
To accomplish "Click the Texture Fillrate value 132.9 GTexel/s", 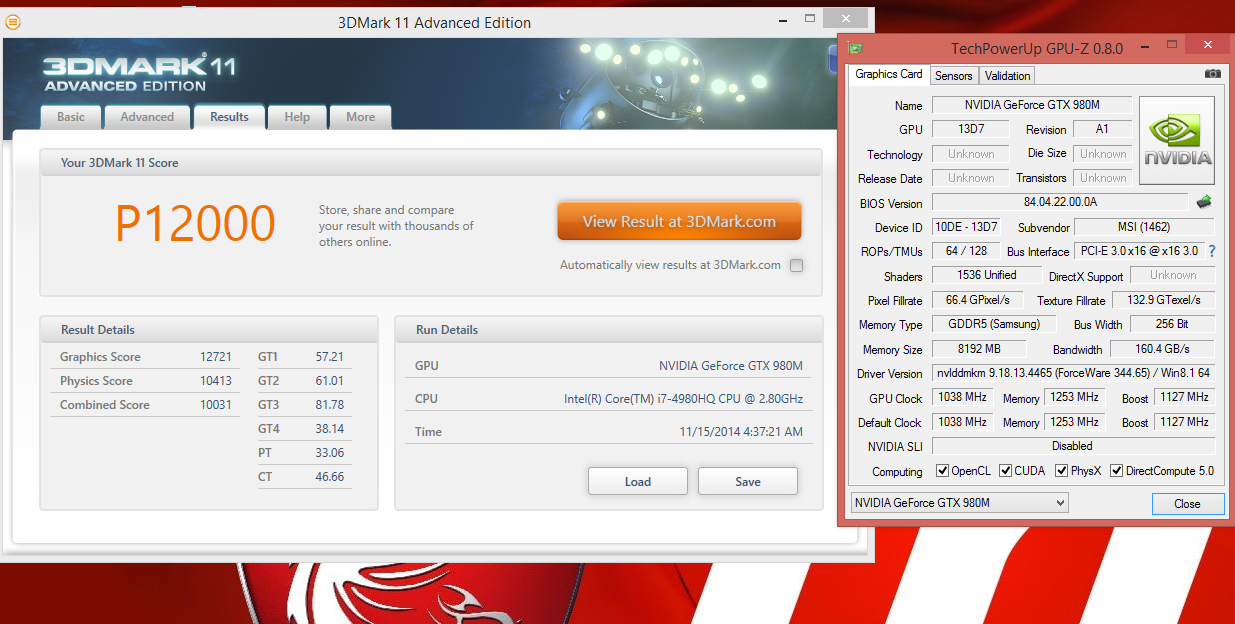I will pyautogui.click(x=1163, y=300).
